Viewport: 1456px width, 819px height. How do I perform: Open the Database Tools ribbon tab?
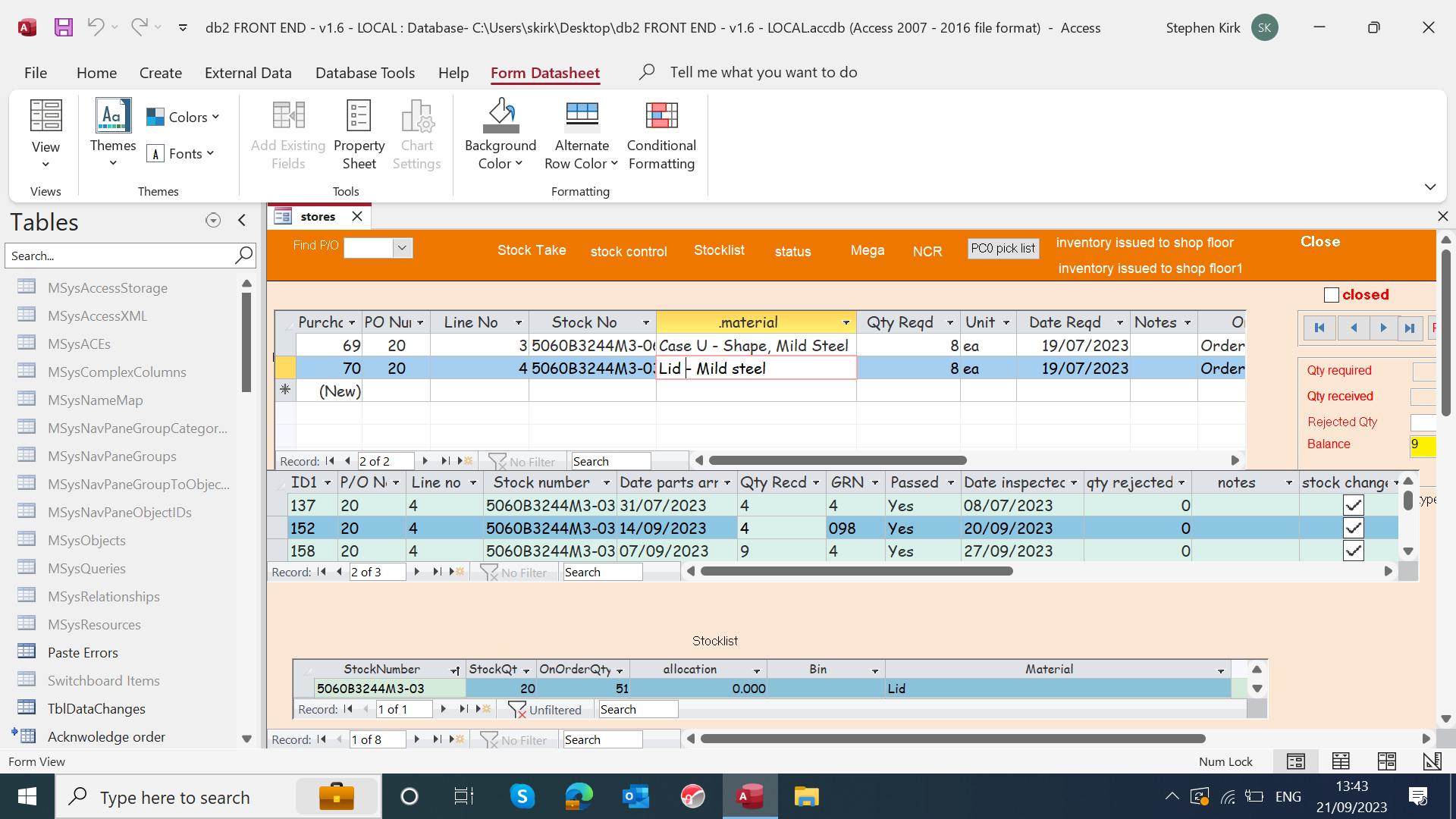(x=365, y=73)
